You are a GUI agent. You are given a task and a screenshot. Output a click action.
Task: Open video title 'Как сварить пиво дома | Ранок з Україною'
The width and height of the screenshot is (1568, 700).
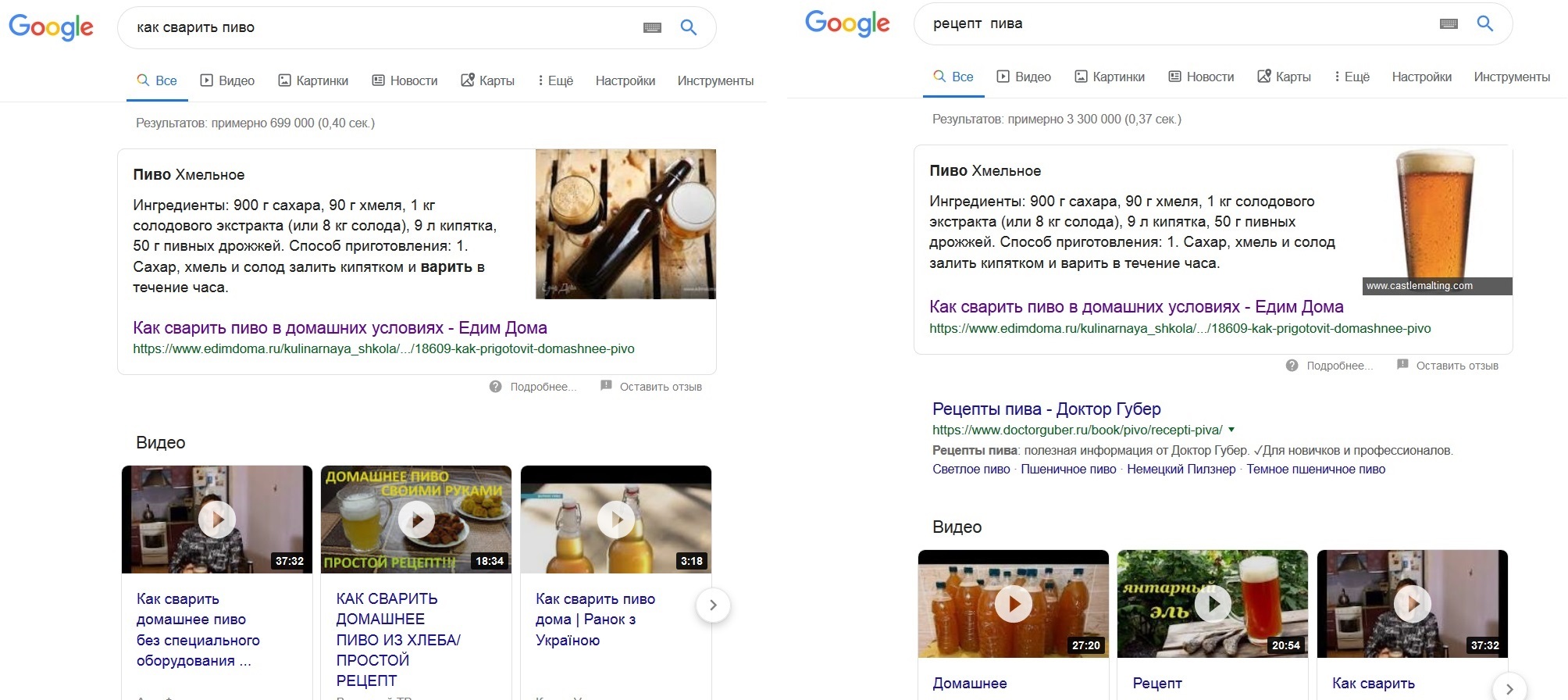pos(595,620)
